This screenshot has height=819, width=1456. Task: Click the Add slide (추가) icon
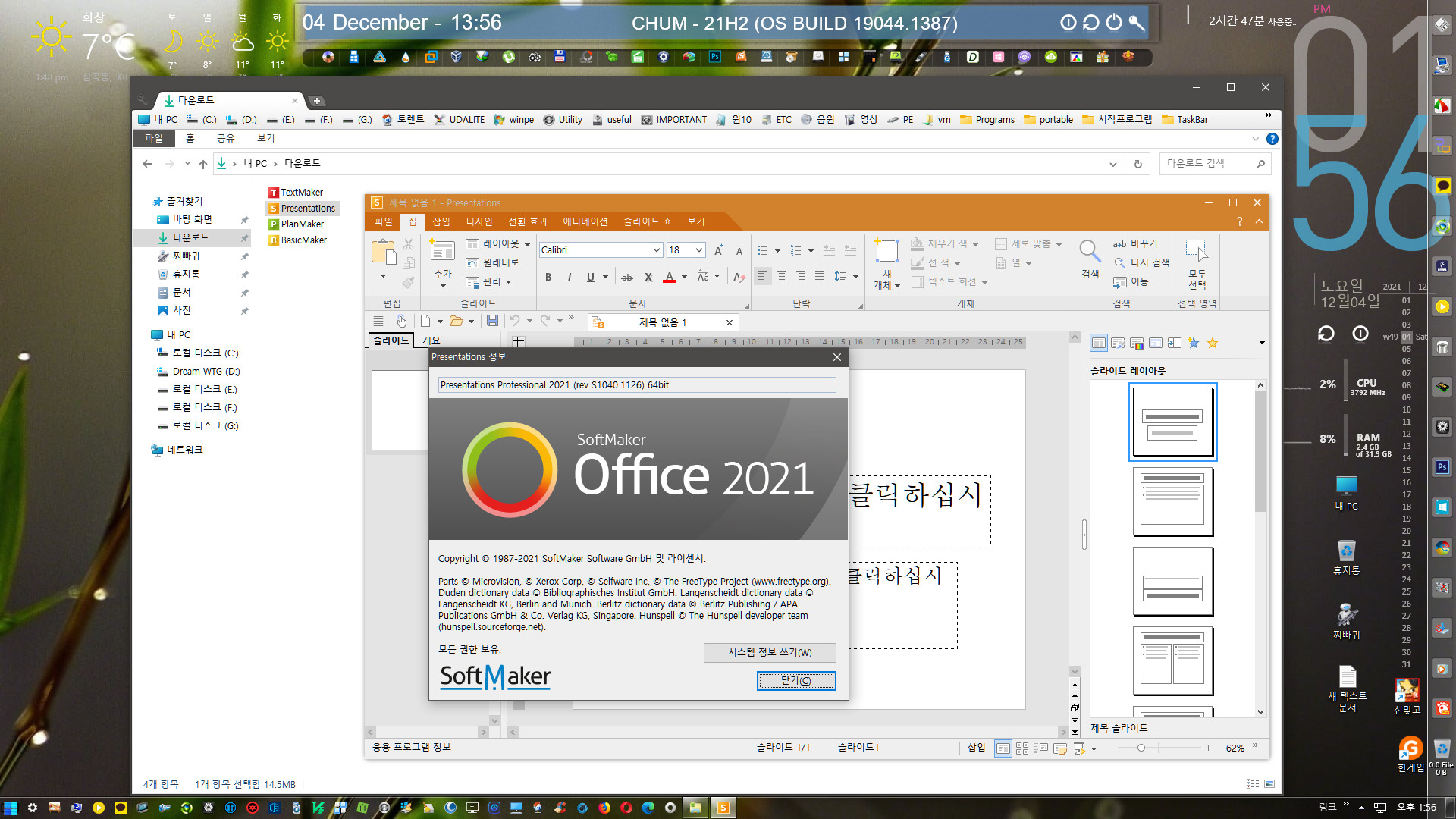[x=442, y=251]
